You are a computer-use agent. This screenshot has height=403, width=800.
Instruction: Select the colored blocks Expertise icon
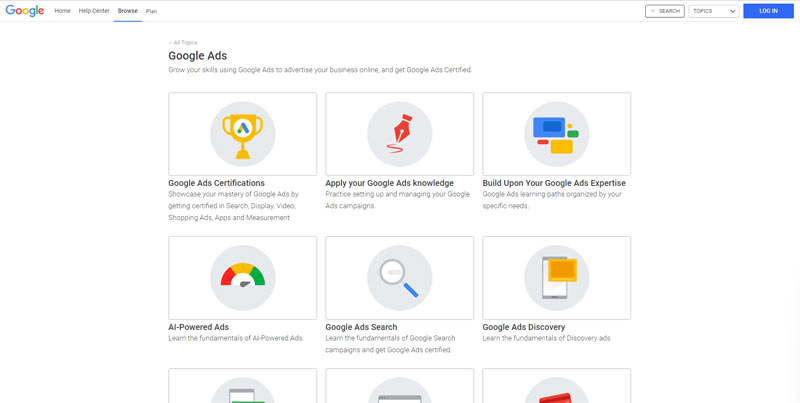point(556,133)
